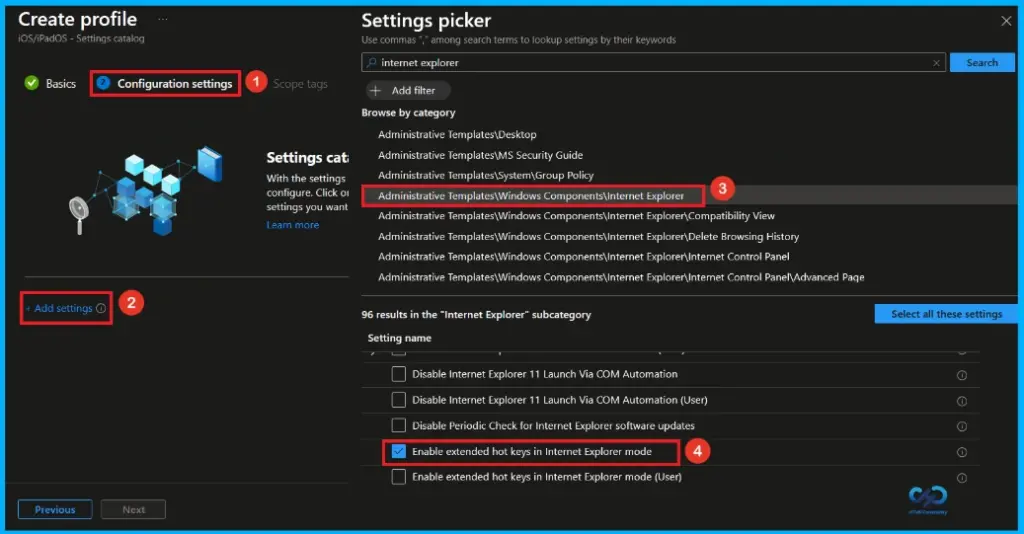Screen dimensions: 1024x534
Task: Click inside the settings search input field
Action: [653, 63]
